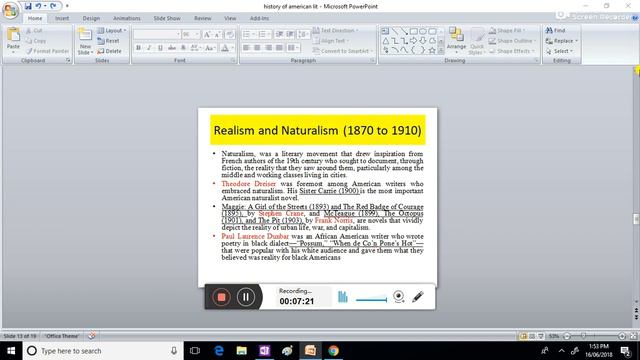Open the Layout dropdown

[x=112, y=31]
